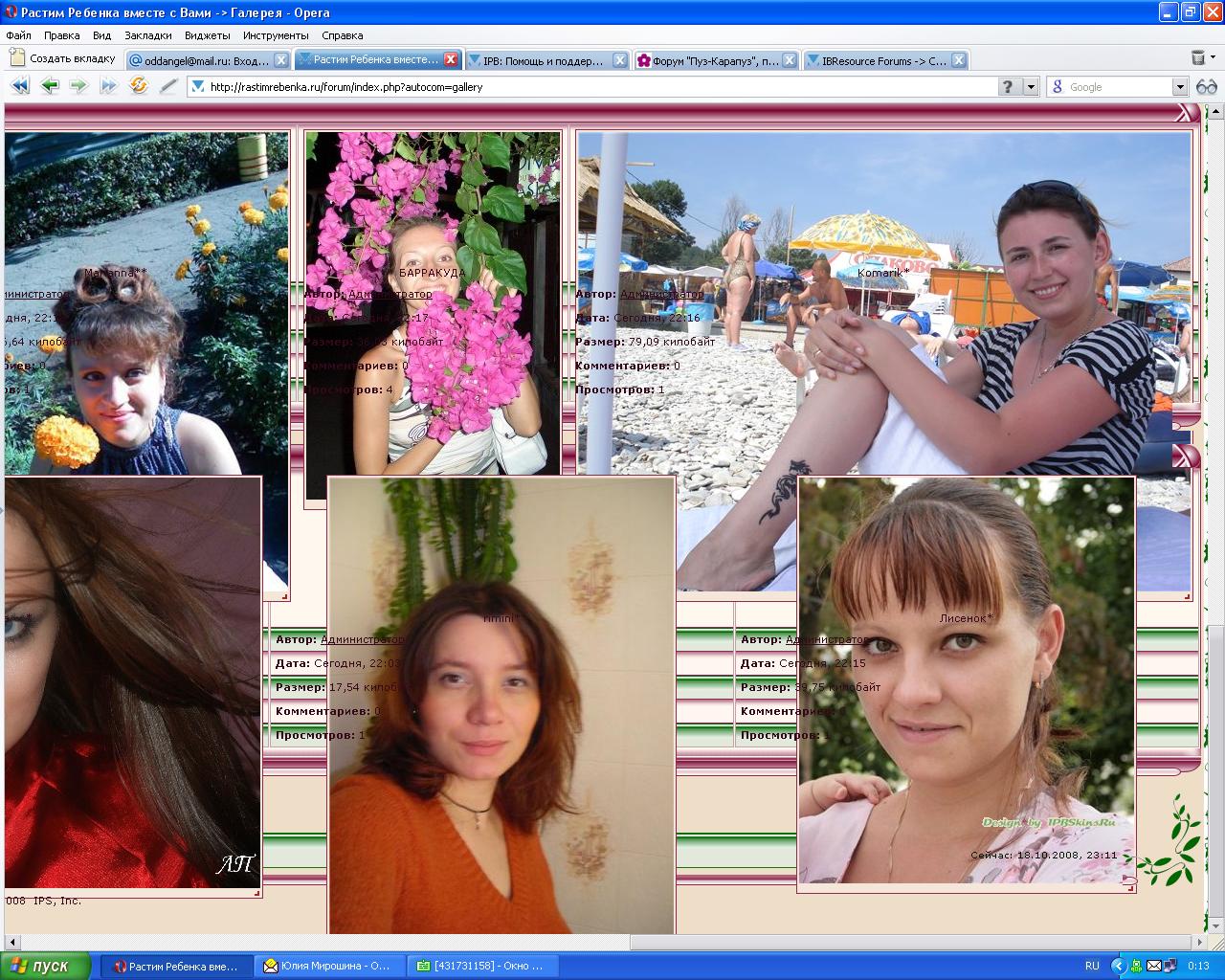The height and width of the screenshot is (980, 1225).
Task: Open the Правка menu
Action: (x=62, y=35)
